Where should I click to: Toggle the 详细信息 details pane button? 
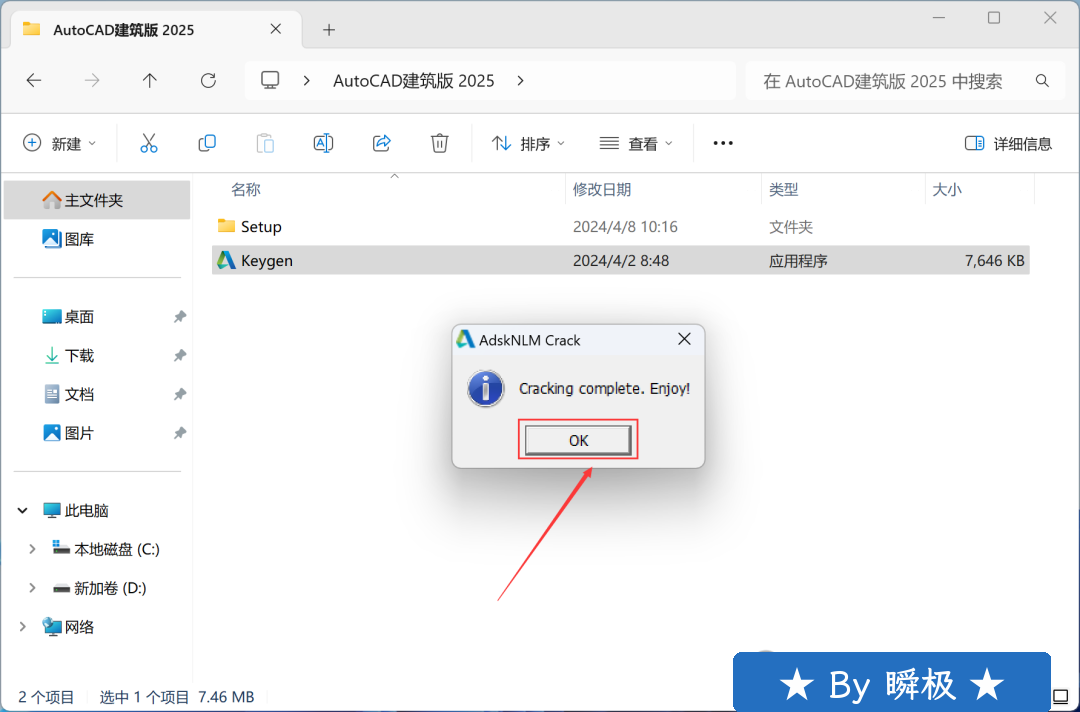coord(1008,143)
